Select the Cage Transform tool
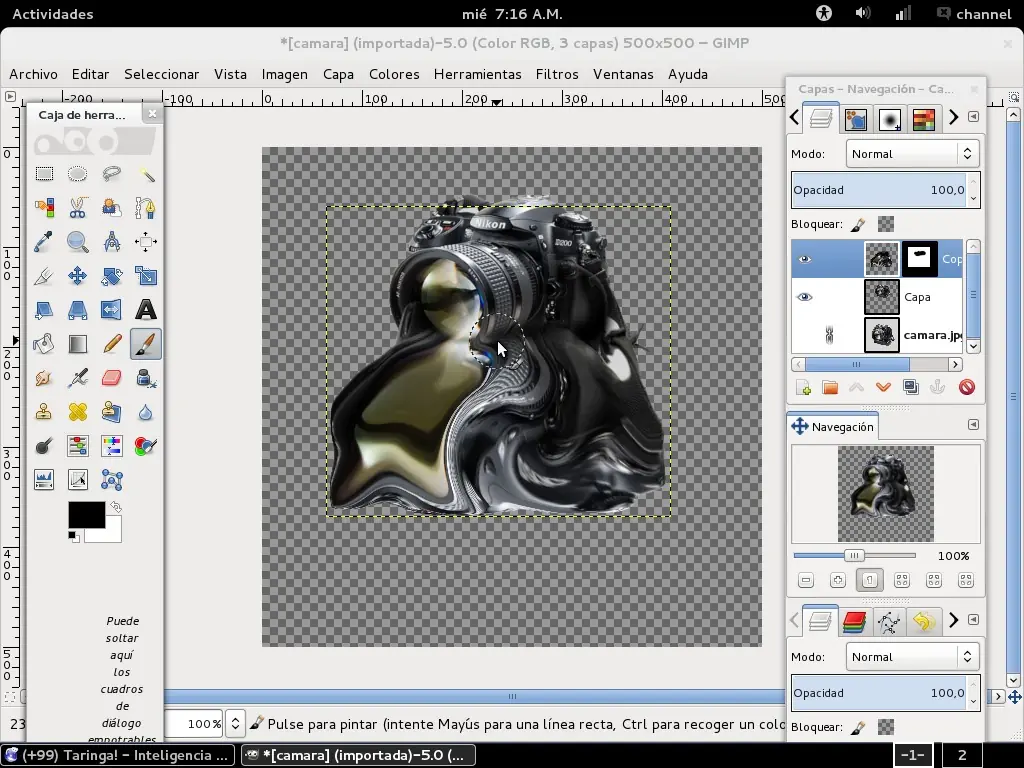Screen dimensions: 1024x768 [x=112, y=480]
